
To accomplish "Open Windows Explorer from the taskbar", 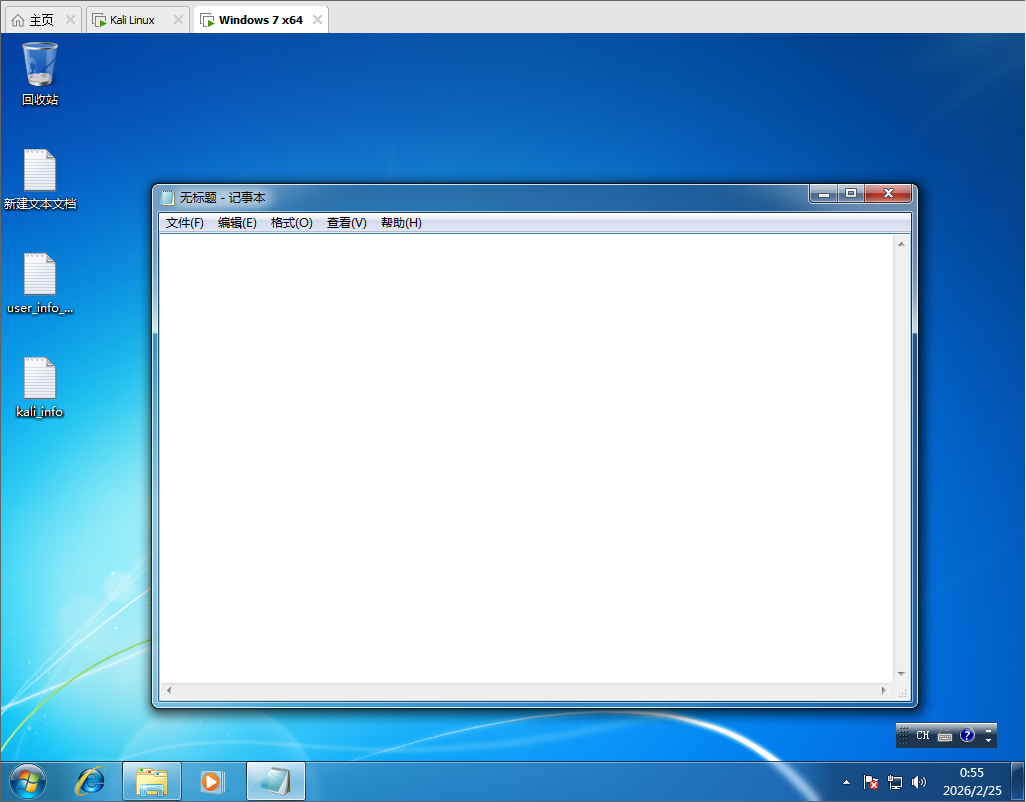I will (x=152, y=781).
